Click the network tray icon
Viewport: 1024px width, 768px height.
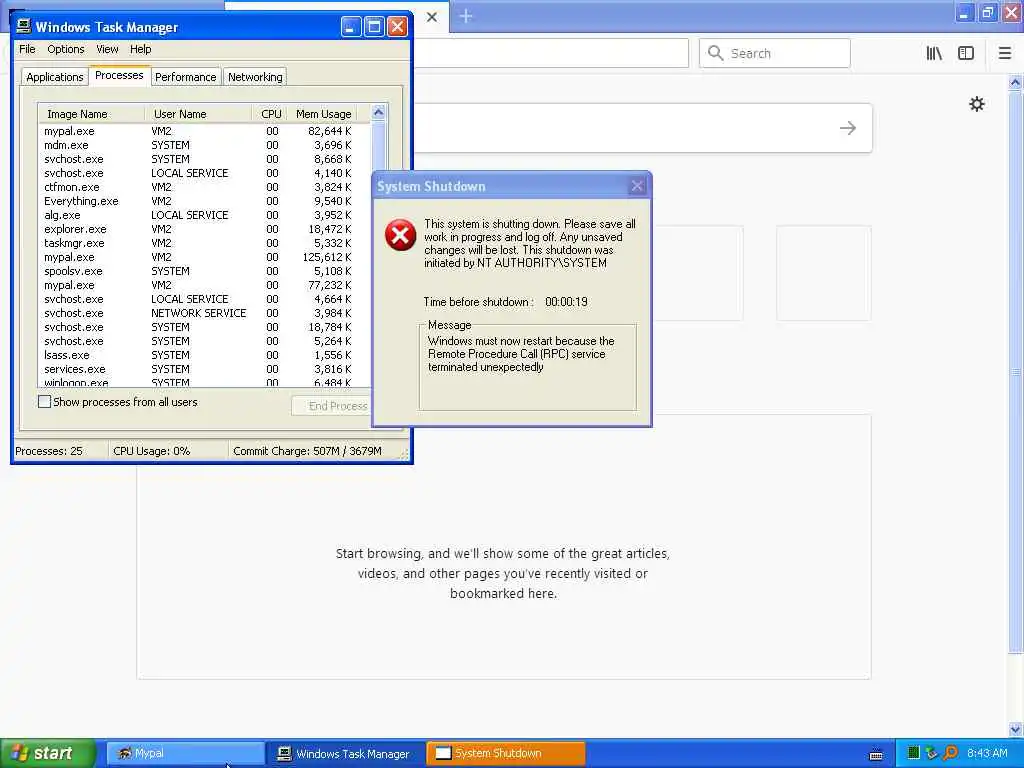coord(932,753)
